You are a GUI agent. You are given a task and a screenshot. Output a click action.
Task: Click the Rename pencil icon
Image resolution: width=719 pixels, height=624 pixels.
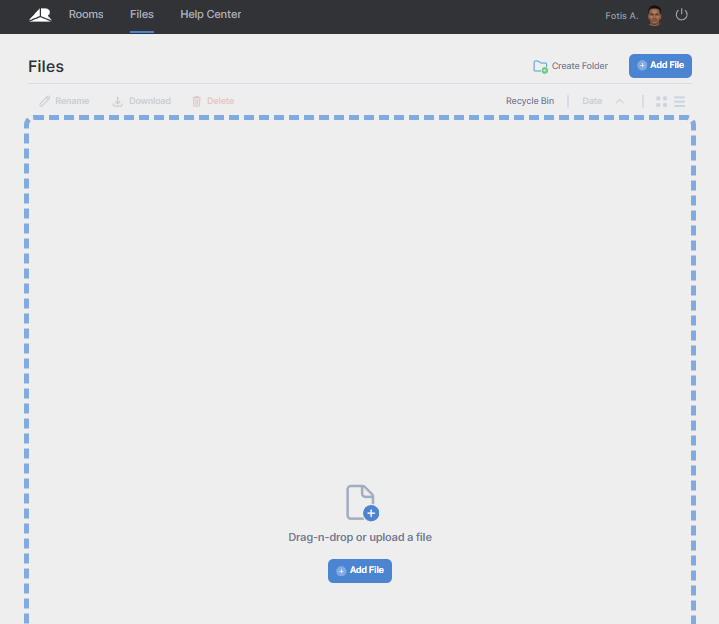tap(44, 101)
